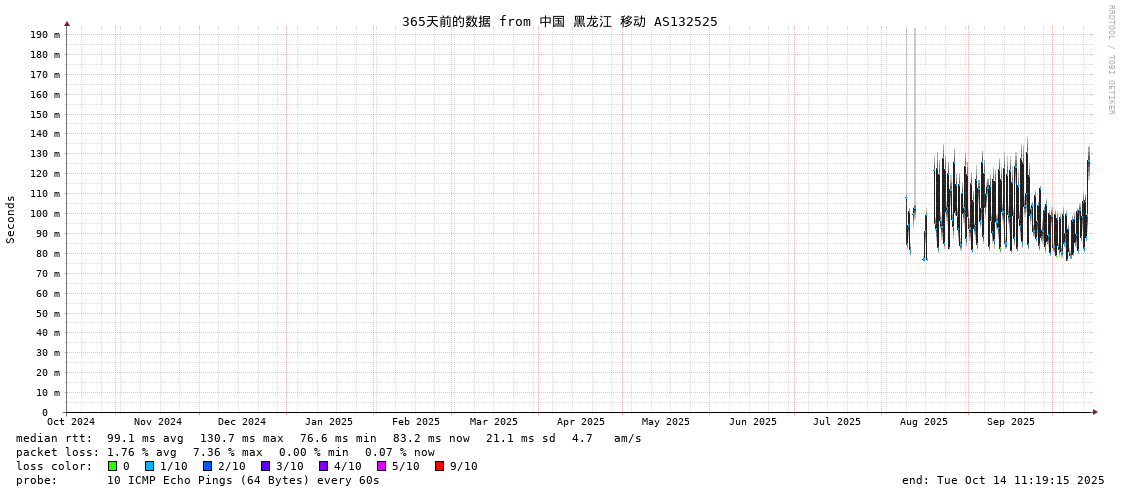Image resolution: width=1121 pixels, height=494 pixels.
Task: Click the '0.07 % now' packet loss value
Action: coord(400,453)
